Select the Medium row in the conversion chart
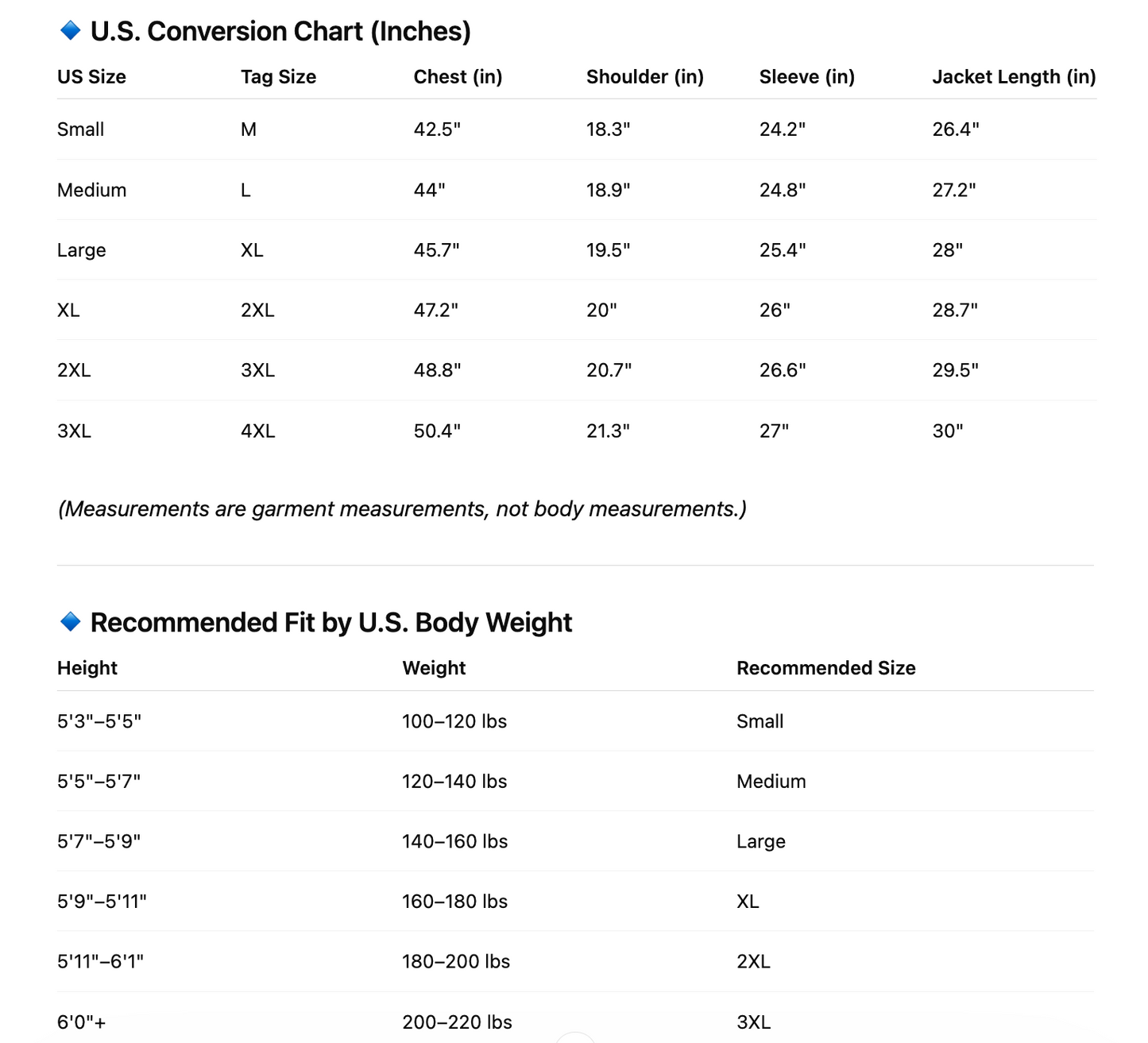 pyautogui.click(x=91, y=190)
